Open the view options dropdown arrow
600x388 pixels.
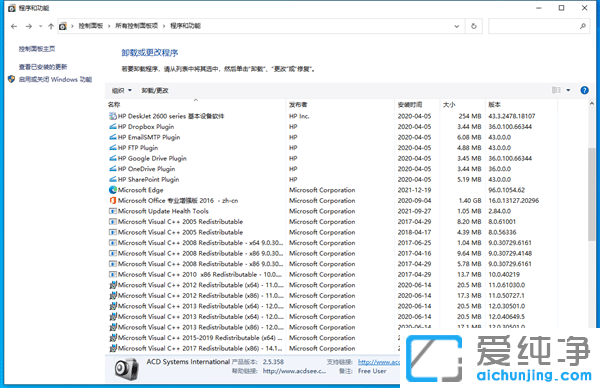pyautogui.click(x=568, y=90)
